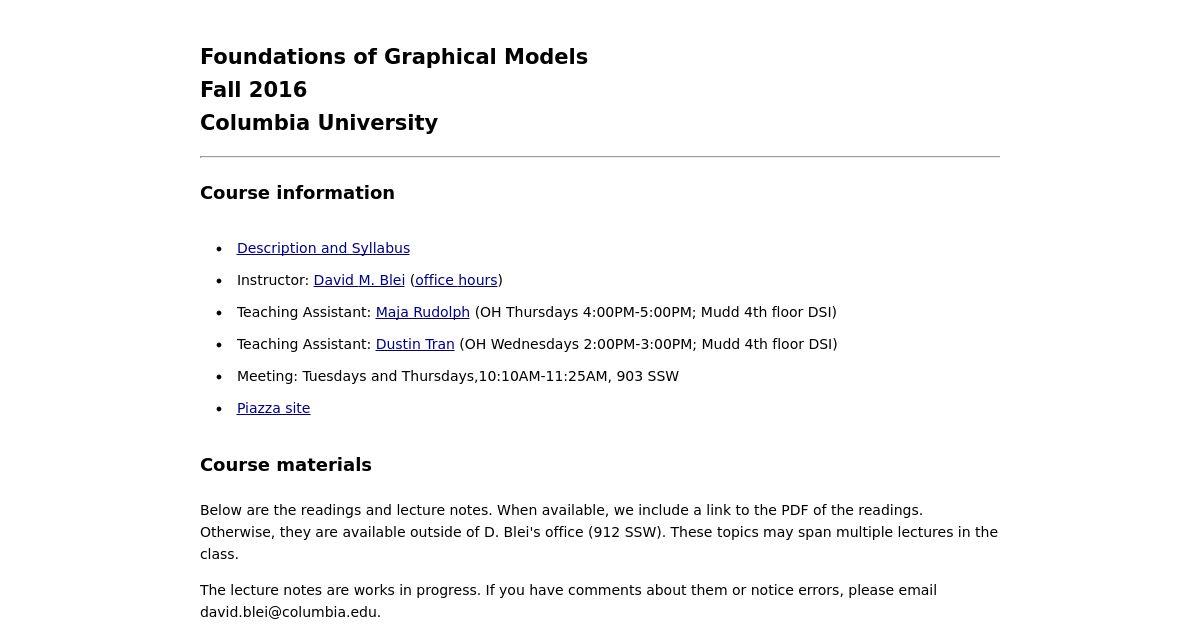Click the Foundations of Graphical Models title
Image resolution: width=1200 pixels, height=630 pixels.
point(394,57)
